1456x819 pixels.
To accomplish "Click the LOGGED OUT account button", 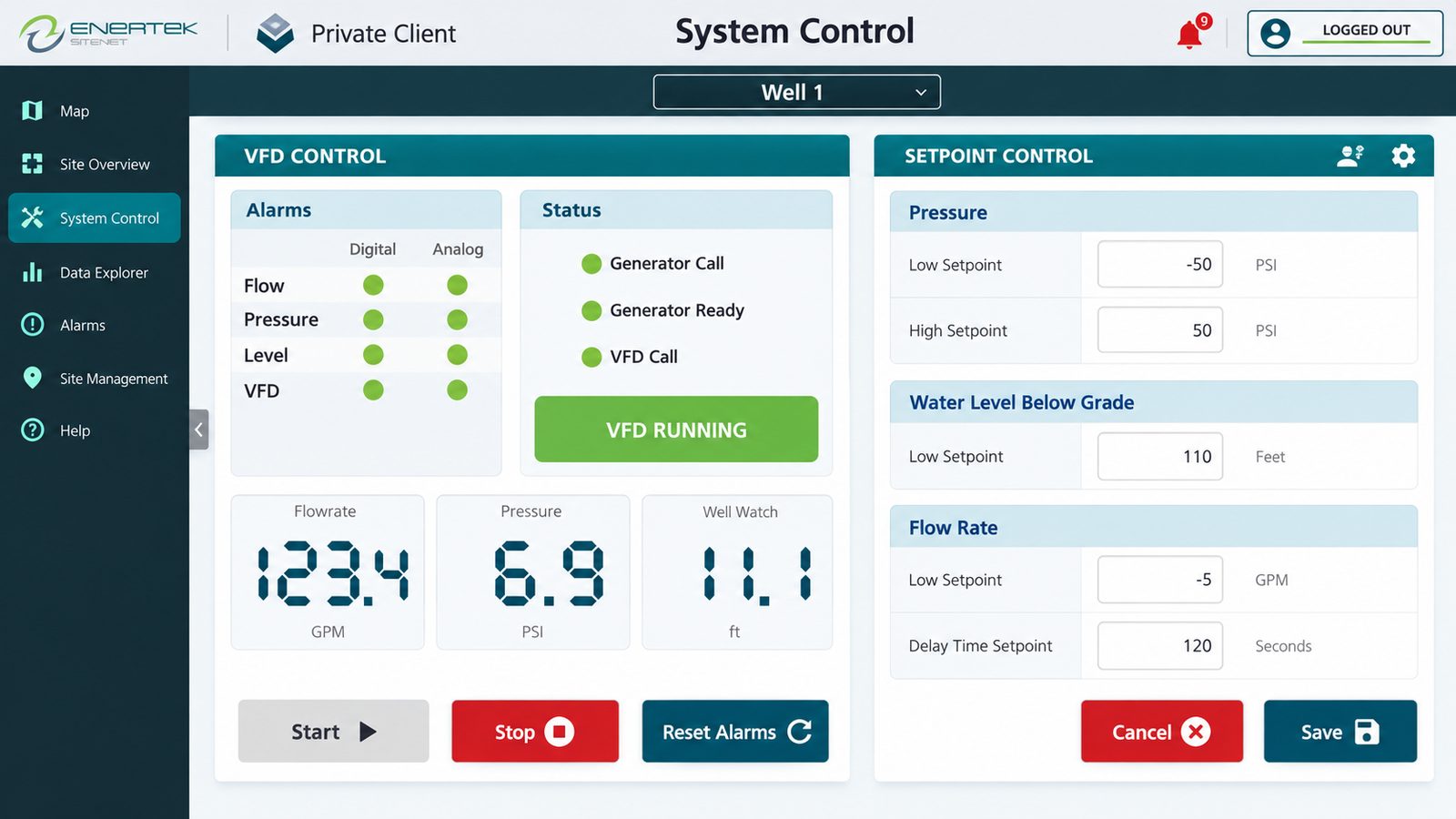I will point(1345,34).
